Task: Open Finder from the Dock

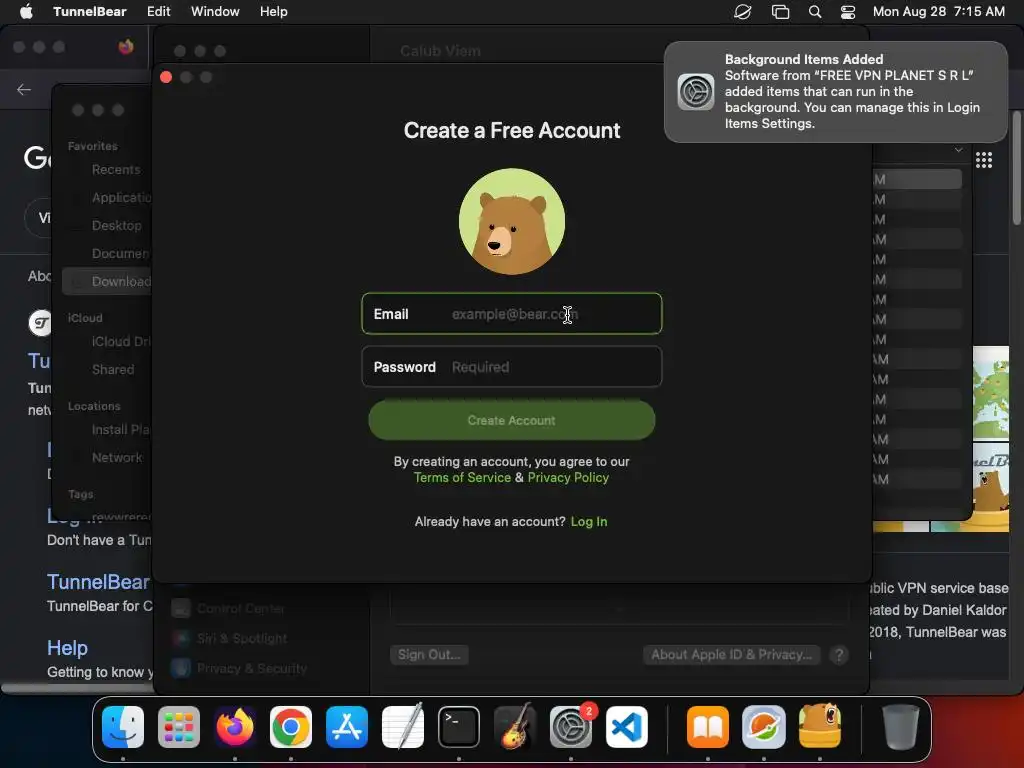Action: 123,727
